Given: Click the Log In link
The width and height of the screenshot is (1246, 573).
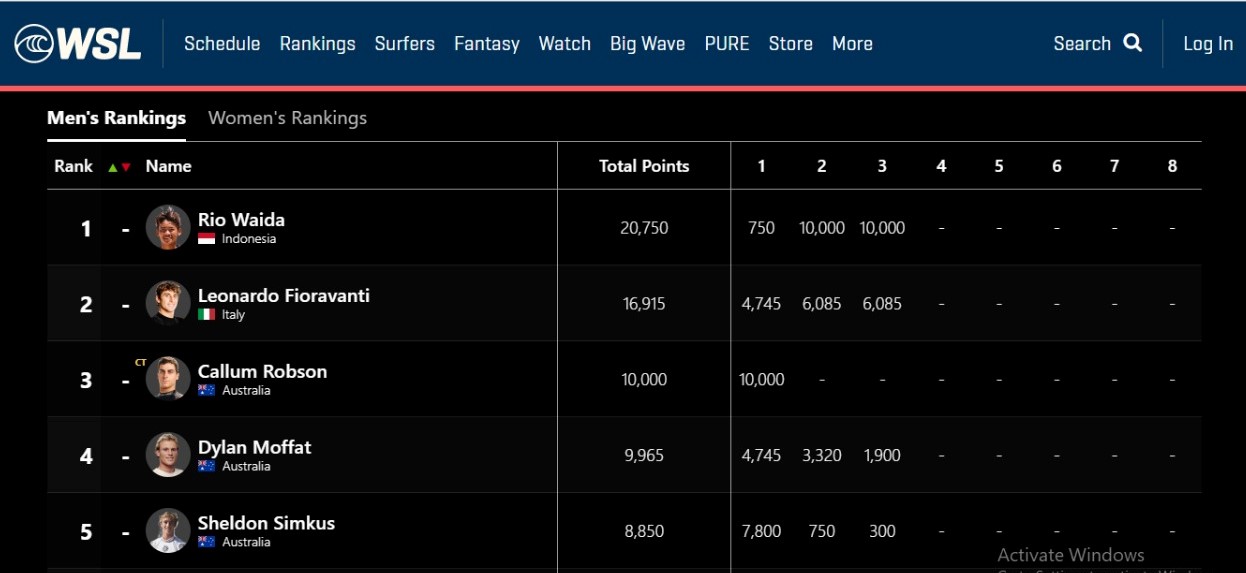Looking at the screenshot, I should pos(1208,44).
